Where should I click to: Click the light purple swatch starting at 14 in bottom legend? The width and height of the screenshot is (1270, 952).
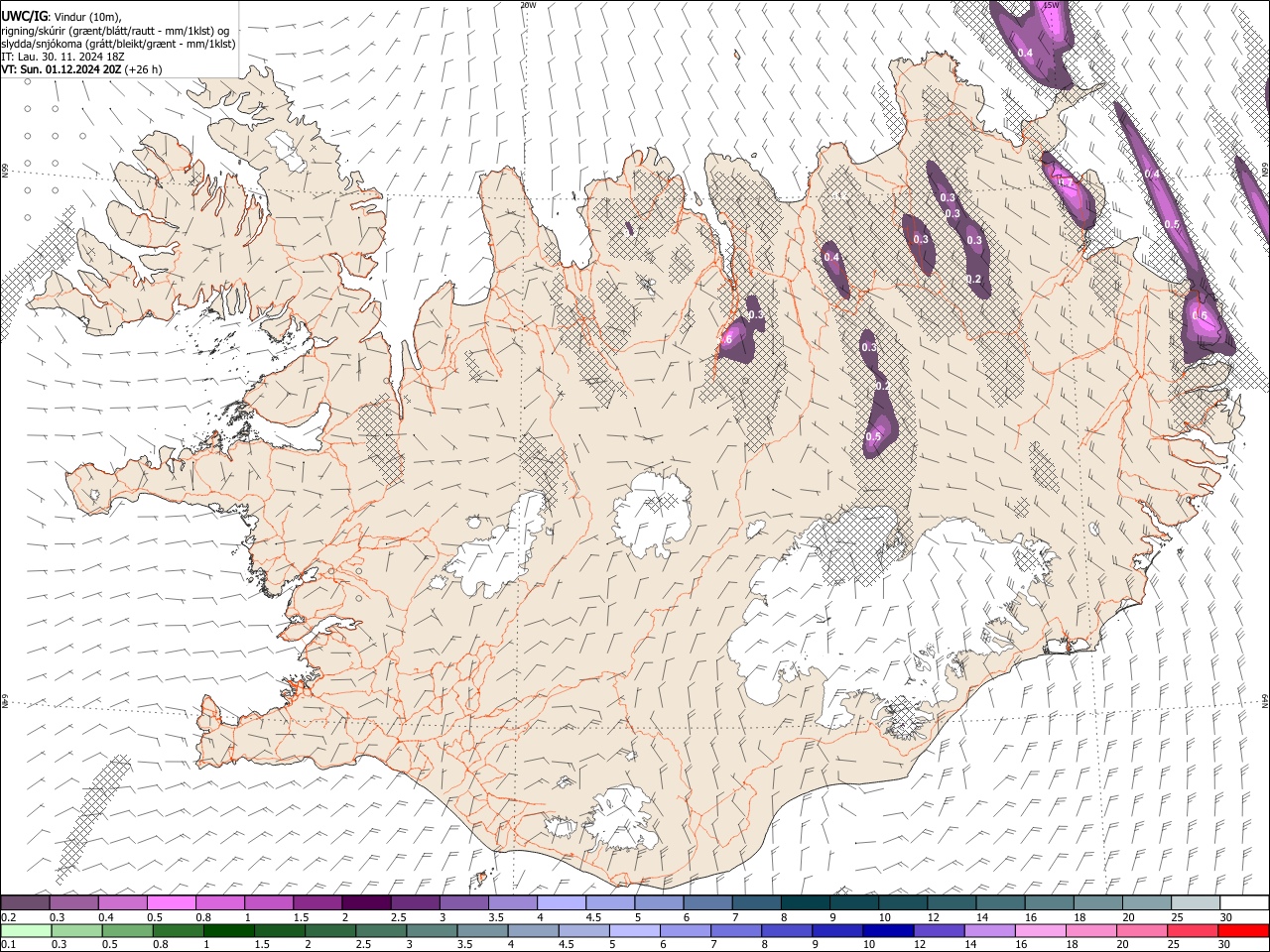click(x=988, y=930)
